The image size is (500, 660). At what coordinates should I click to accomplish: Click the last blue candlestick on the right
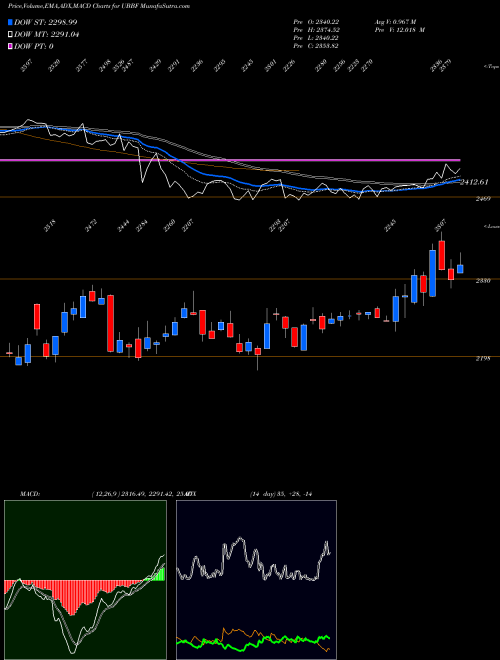(460, 269)
